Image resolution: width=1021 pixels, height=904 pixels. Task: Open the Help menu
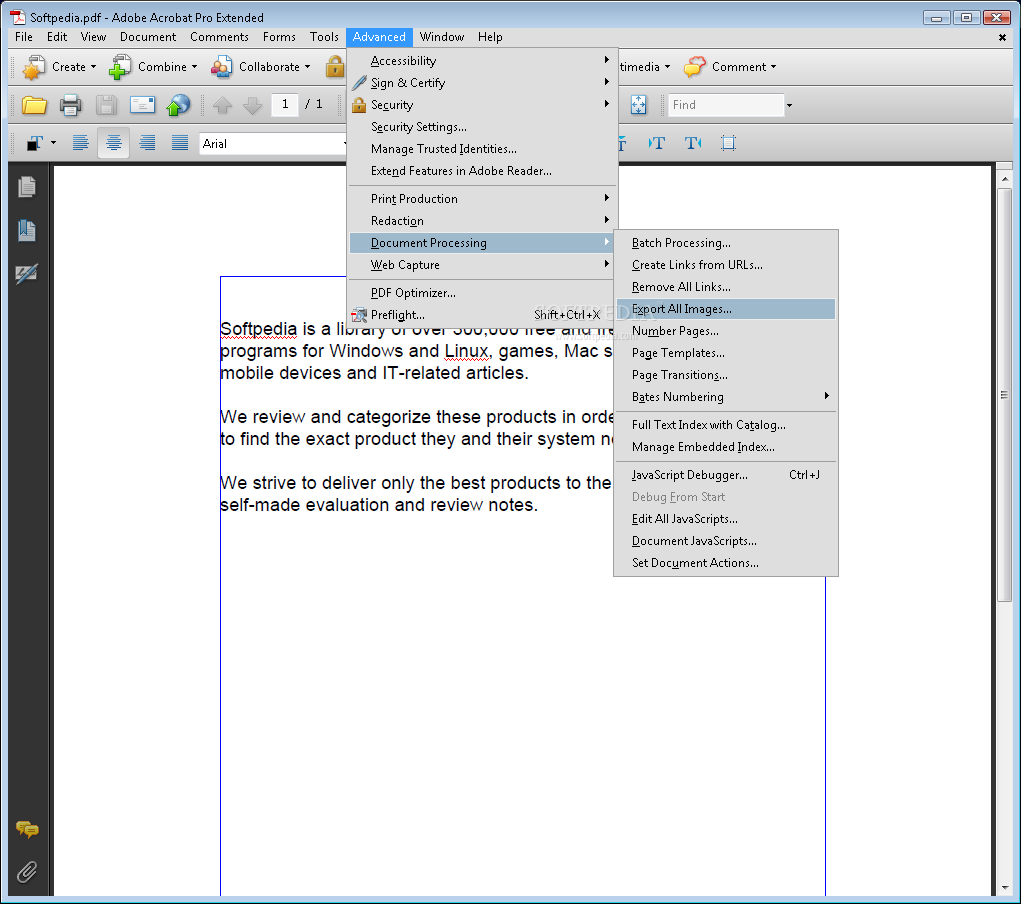tap(490, 37)
